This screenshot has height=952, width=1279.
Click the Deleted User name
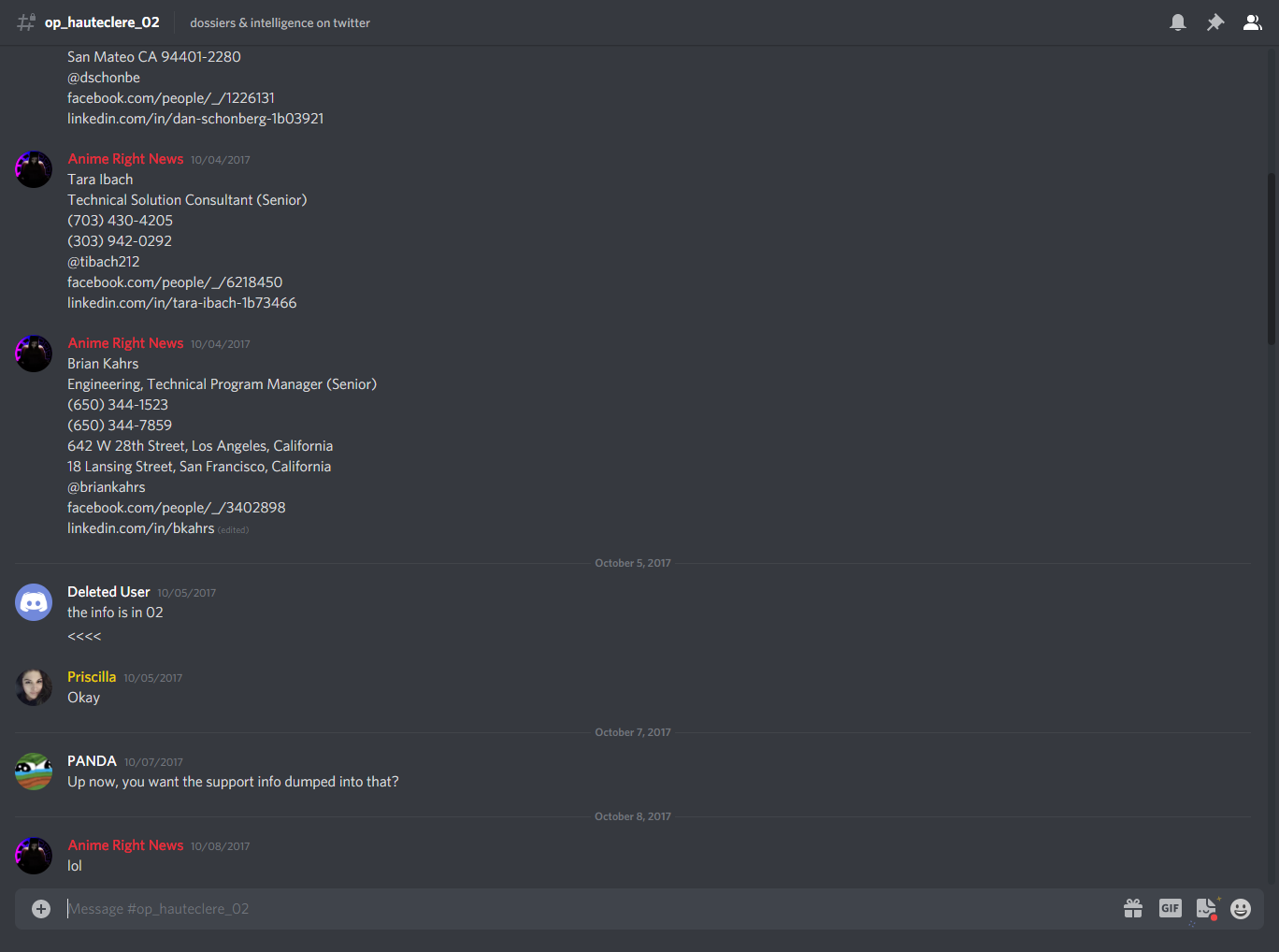point(108,592)
